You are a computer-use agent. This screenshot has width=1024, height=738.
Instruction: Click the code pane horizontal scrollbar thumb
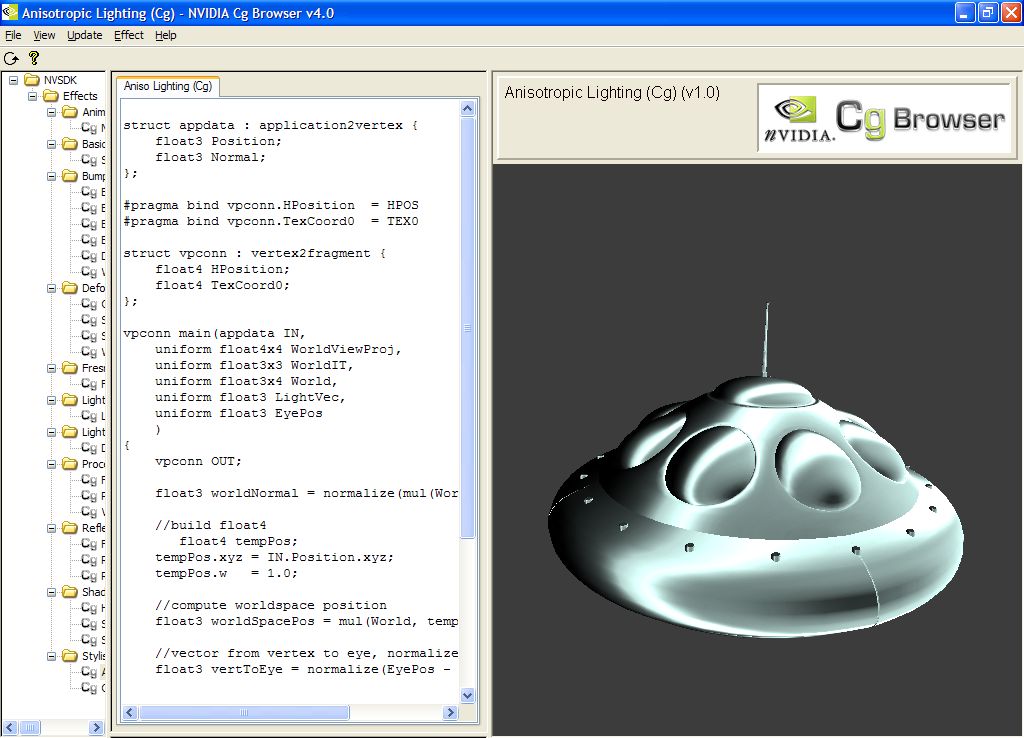point(244,713)
